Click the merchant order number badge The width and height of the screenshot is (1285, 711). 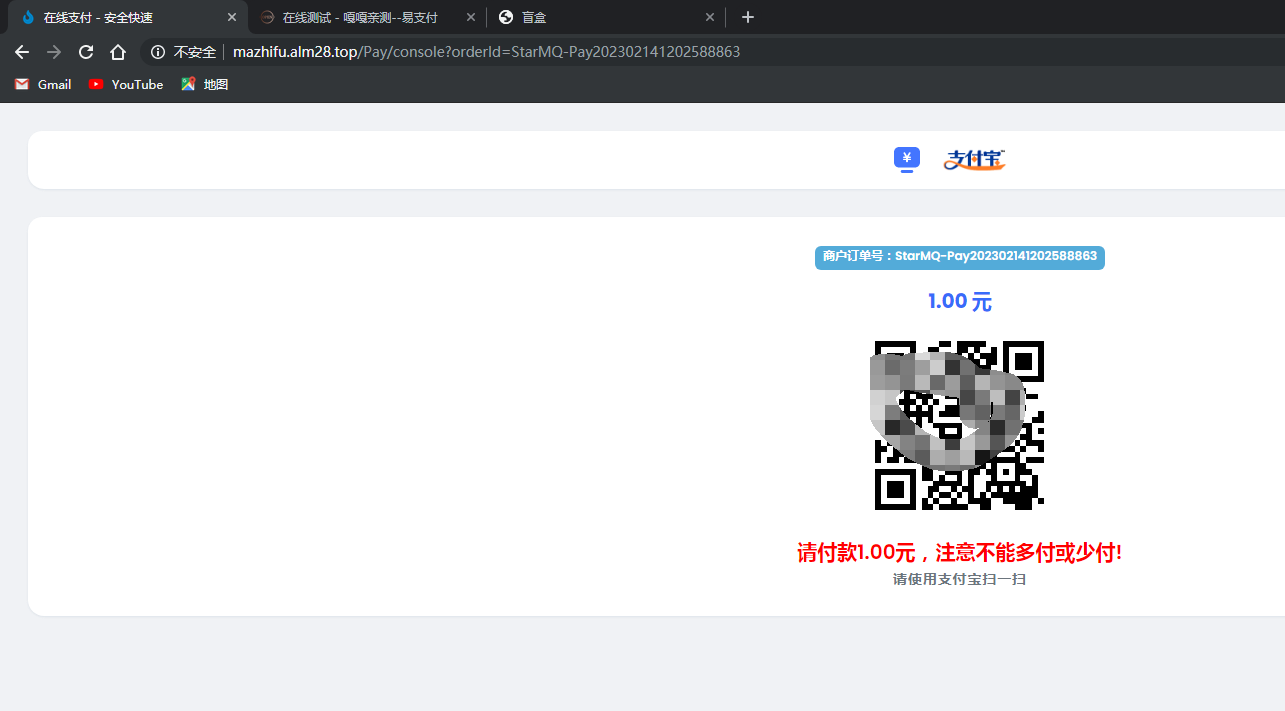point(959,257)
